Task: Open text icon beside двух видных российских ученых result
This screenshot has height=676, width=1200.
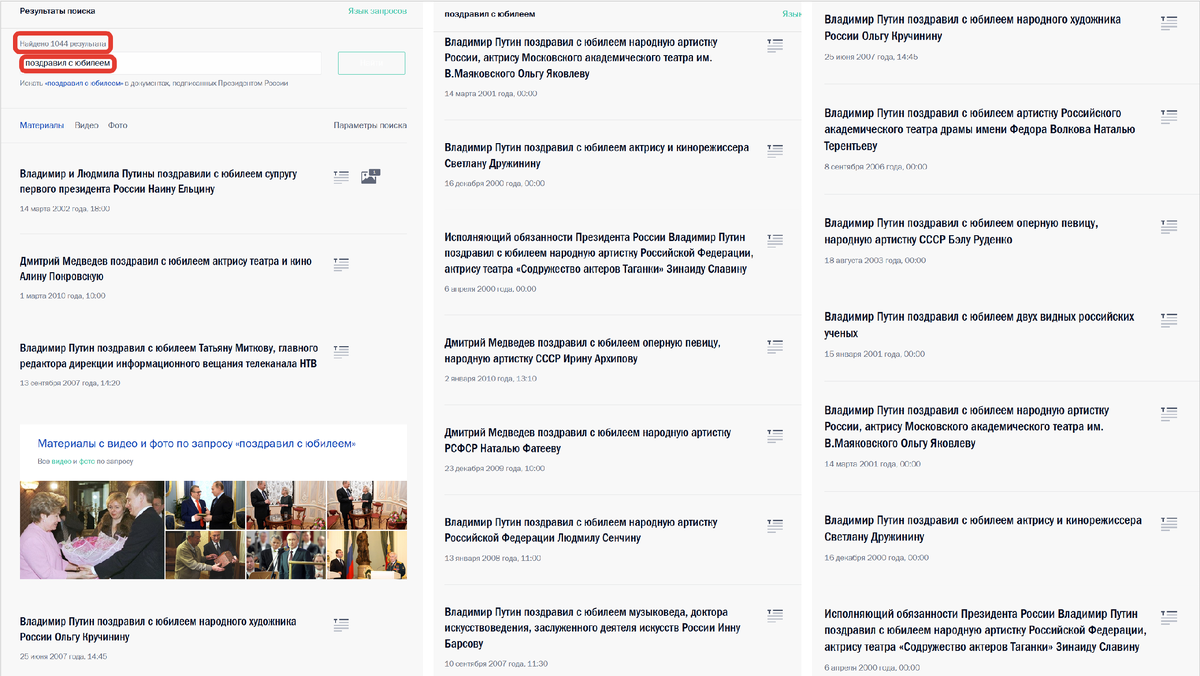Action: pyautogui.click(x=1169, y=320)
